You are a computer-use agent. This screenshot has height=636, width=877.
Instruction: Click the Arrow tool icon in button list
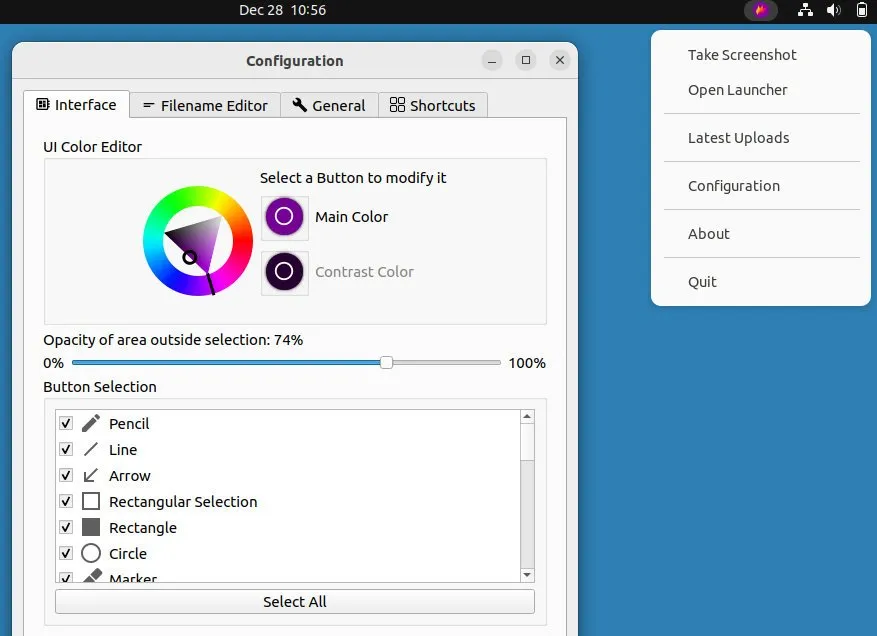coord(91,475)
